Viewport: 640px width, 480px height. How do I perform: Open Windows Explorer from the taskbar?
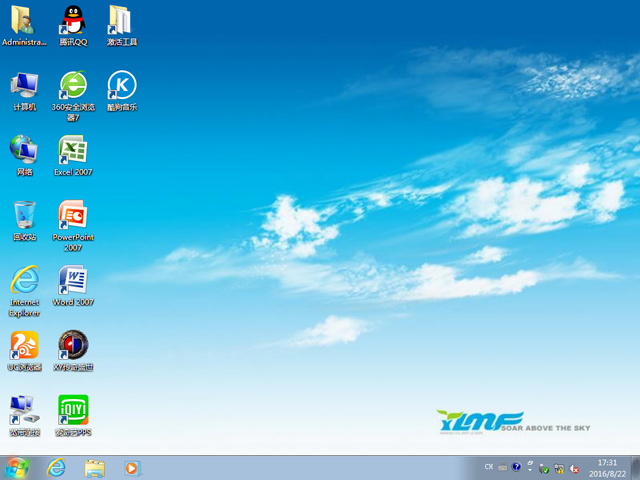(x=95, y=467)
